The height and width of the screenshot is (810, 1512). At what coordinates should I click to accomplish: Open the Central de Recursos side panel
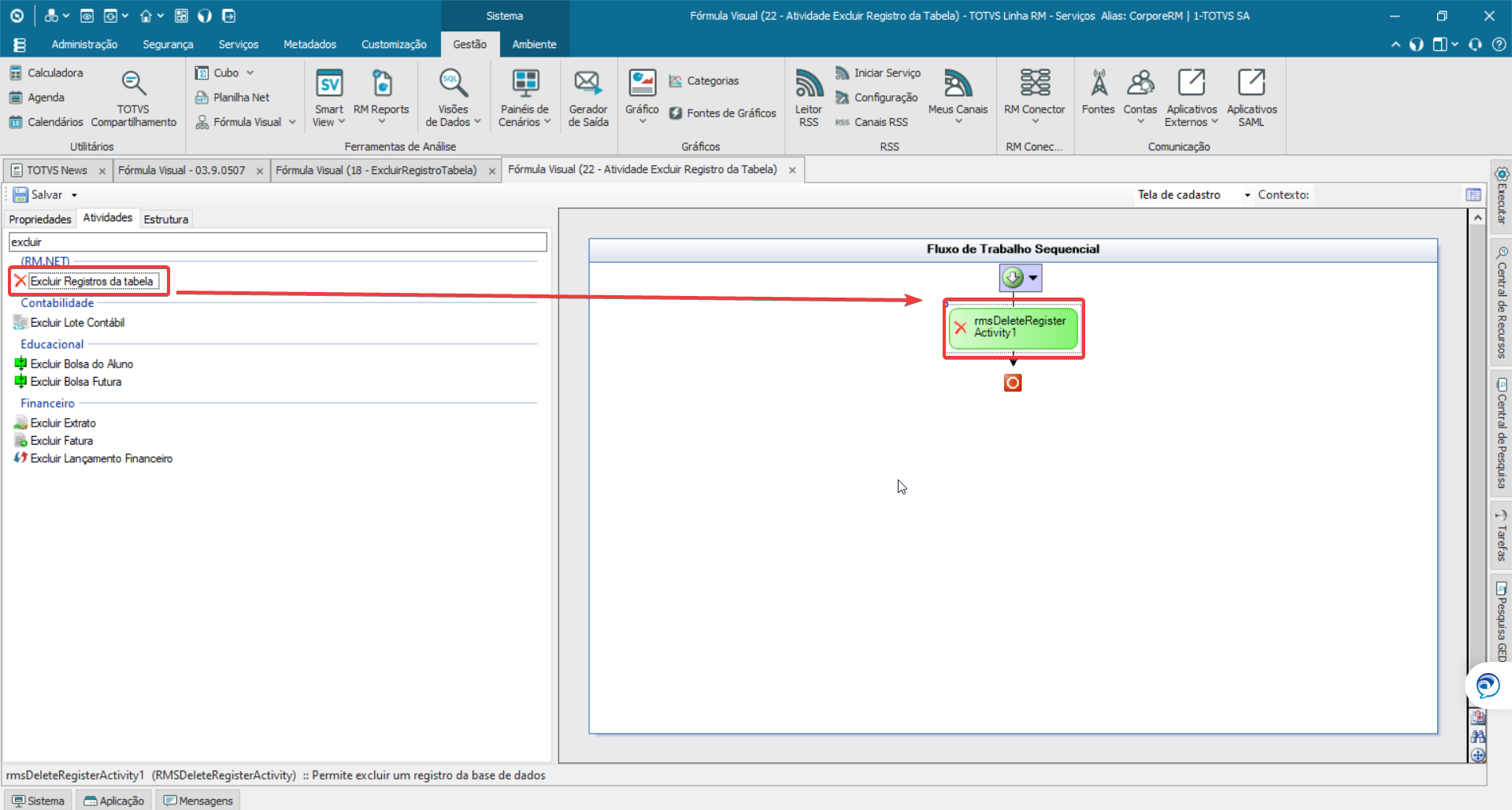click(1501, 301)
